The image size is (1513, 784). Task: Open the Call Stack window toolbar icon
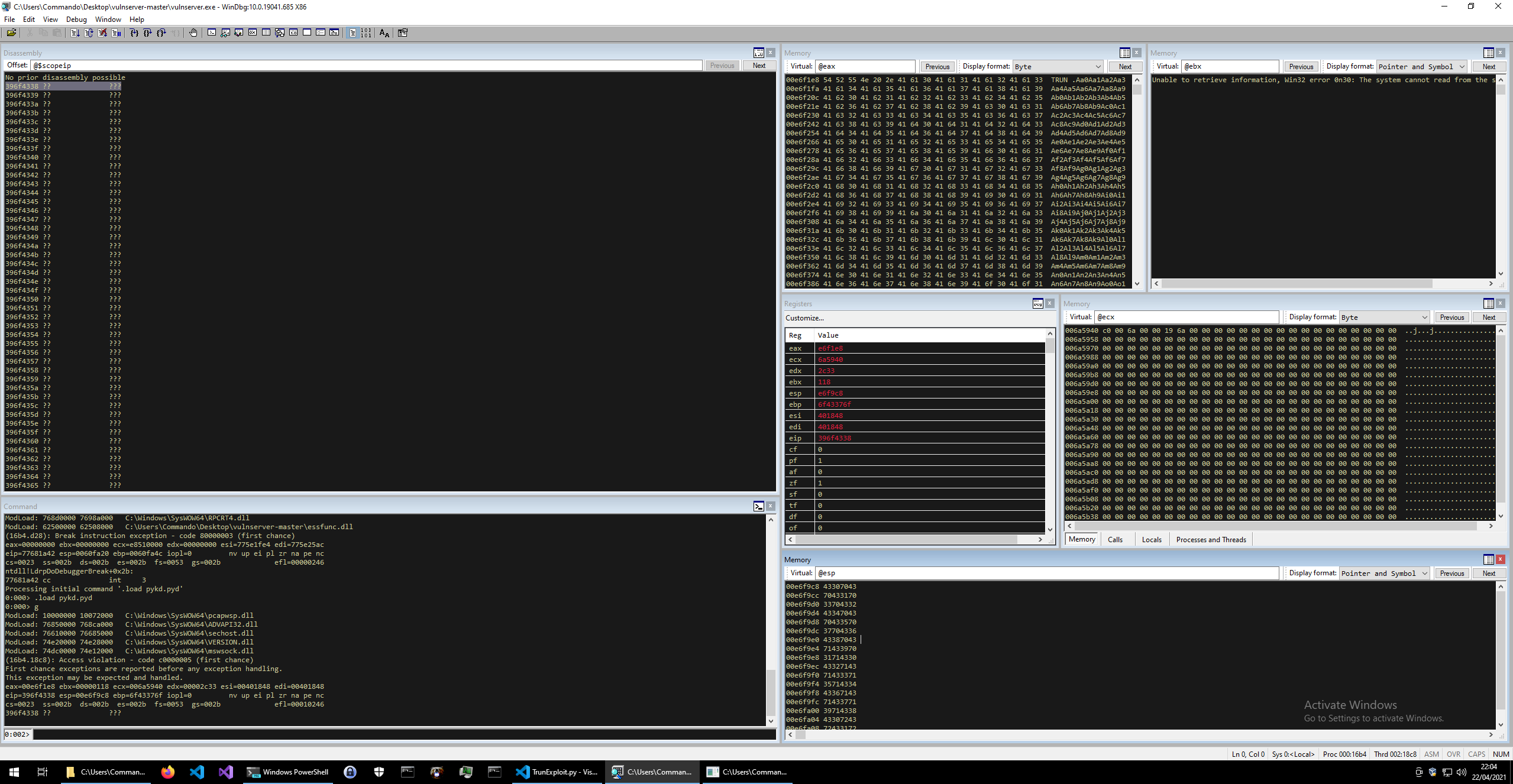coord(280,33)
